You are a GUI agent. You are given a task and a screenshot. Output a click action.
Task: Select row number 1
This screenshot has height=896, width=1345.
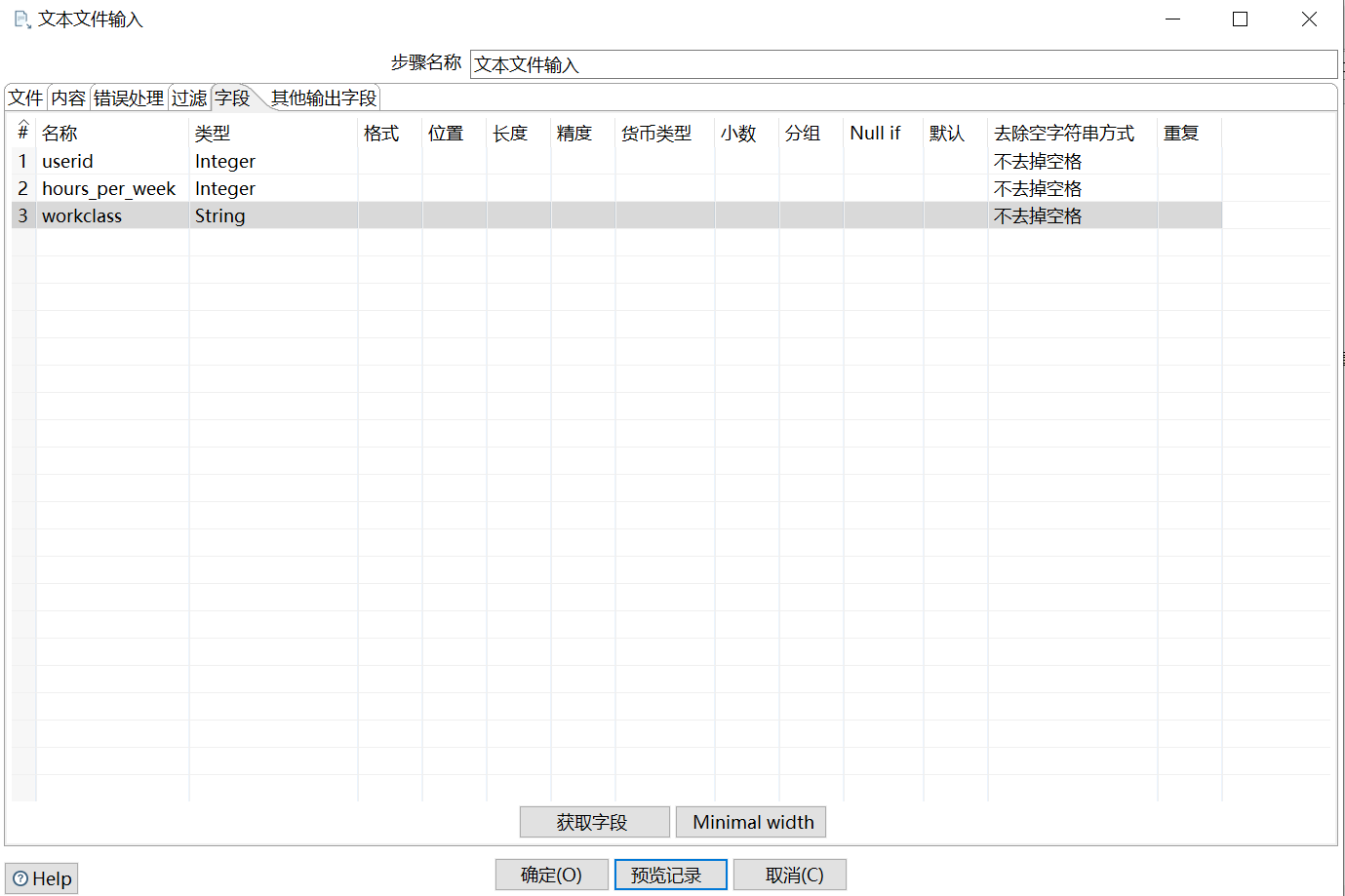pyautogui.click(x=23, y=161)
